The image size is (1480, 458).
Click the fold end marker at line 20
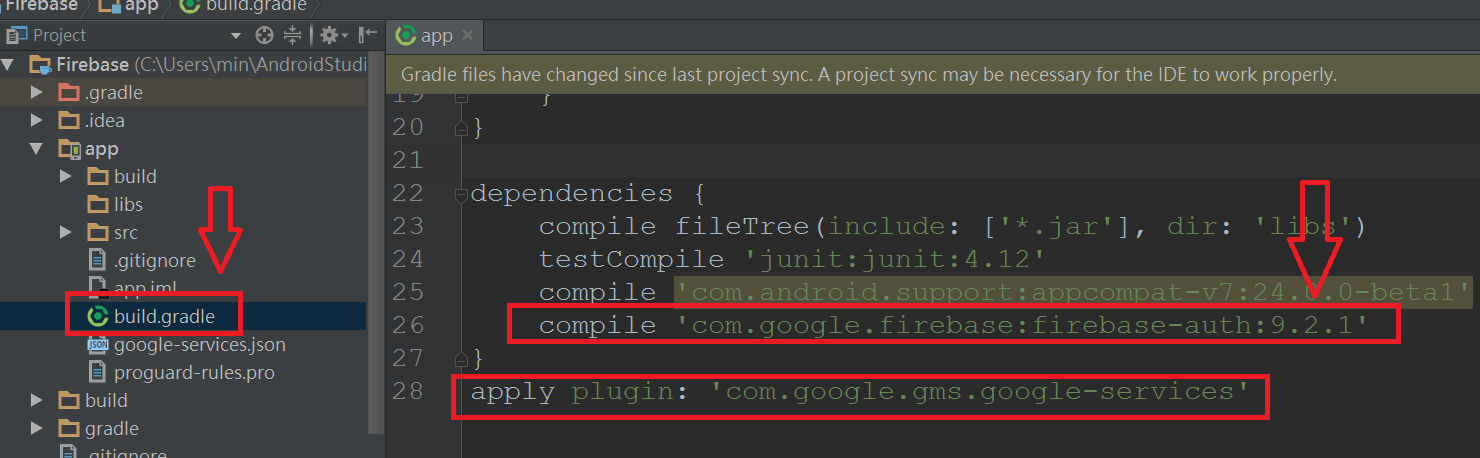(461, 127)
